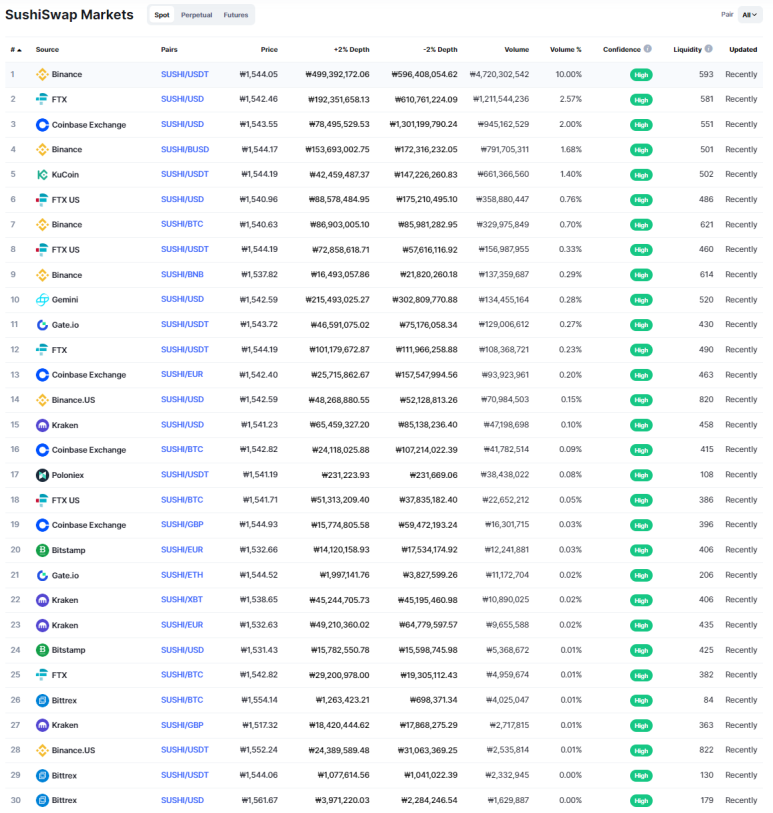Click High confidence badge in row 17
This screenshot has width=773, height=813.
tap(641, 475)
